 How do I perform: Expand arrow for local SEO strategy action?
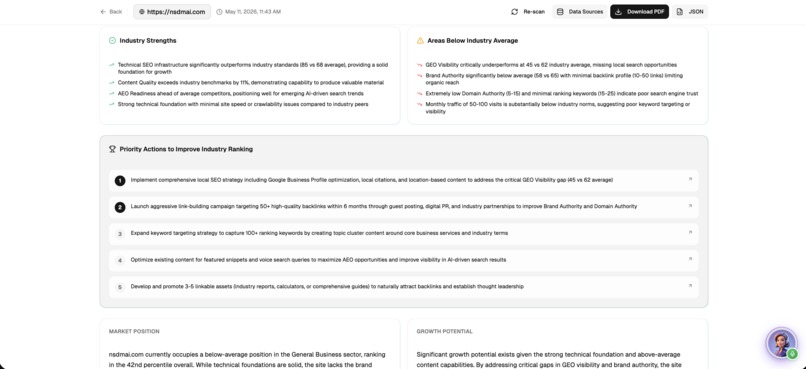click(x=690, y=179)
